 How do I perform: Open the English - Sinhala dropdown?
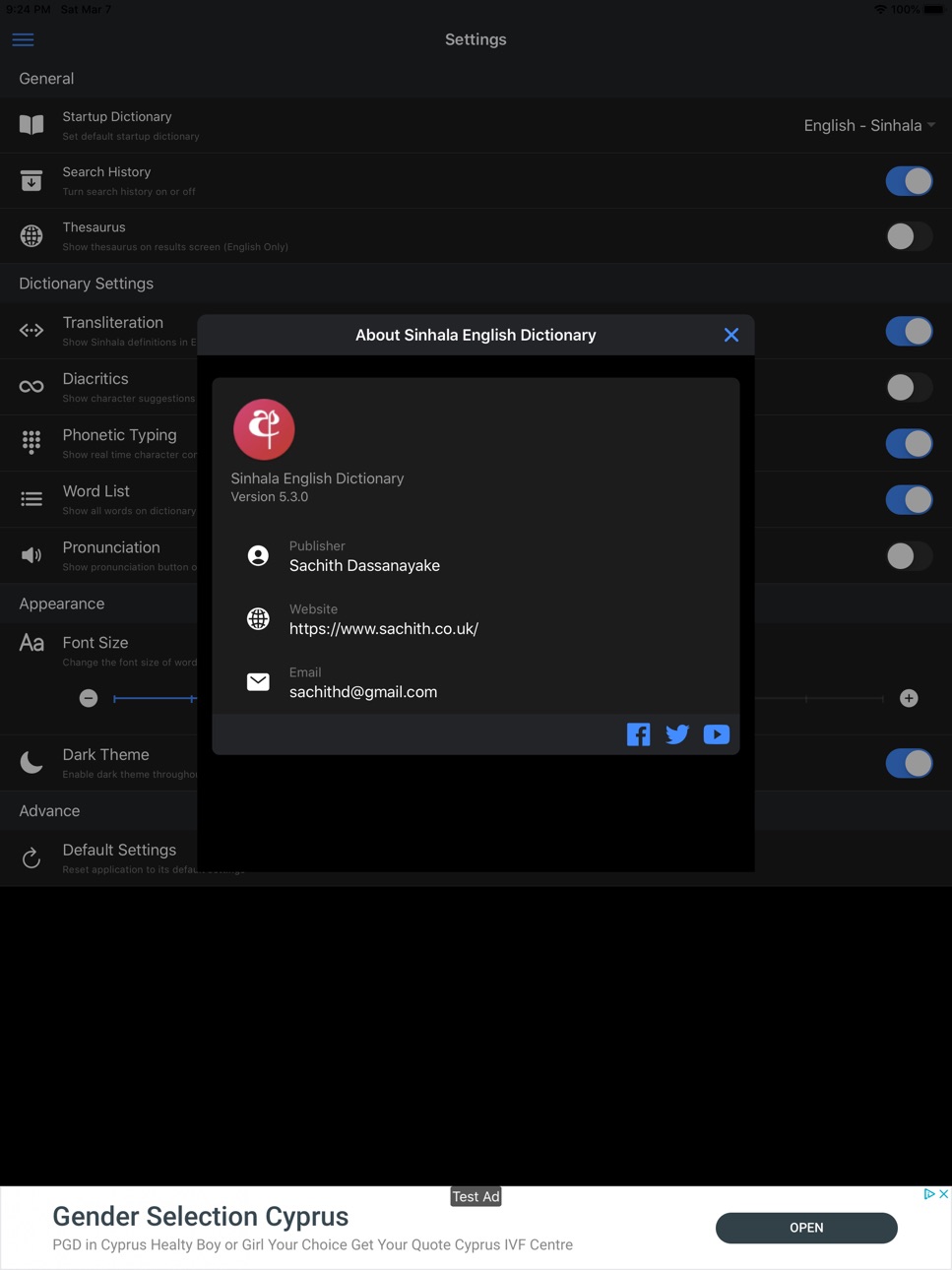click(x=869, y=125)
